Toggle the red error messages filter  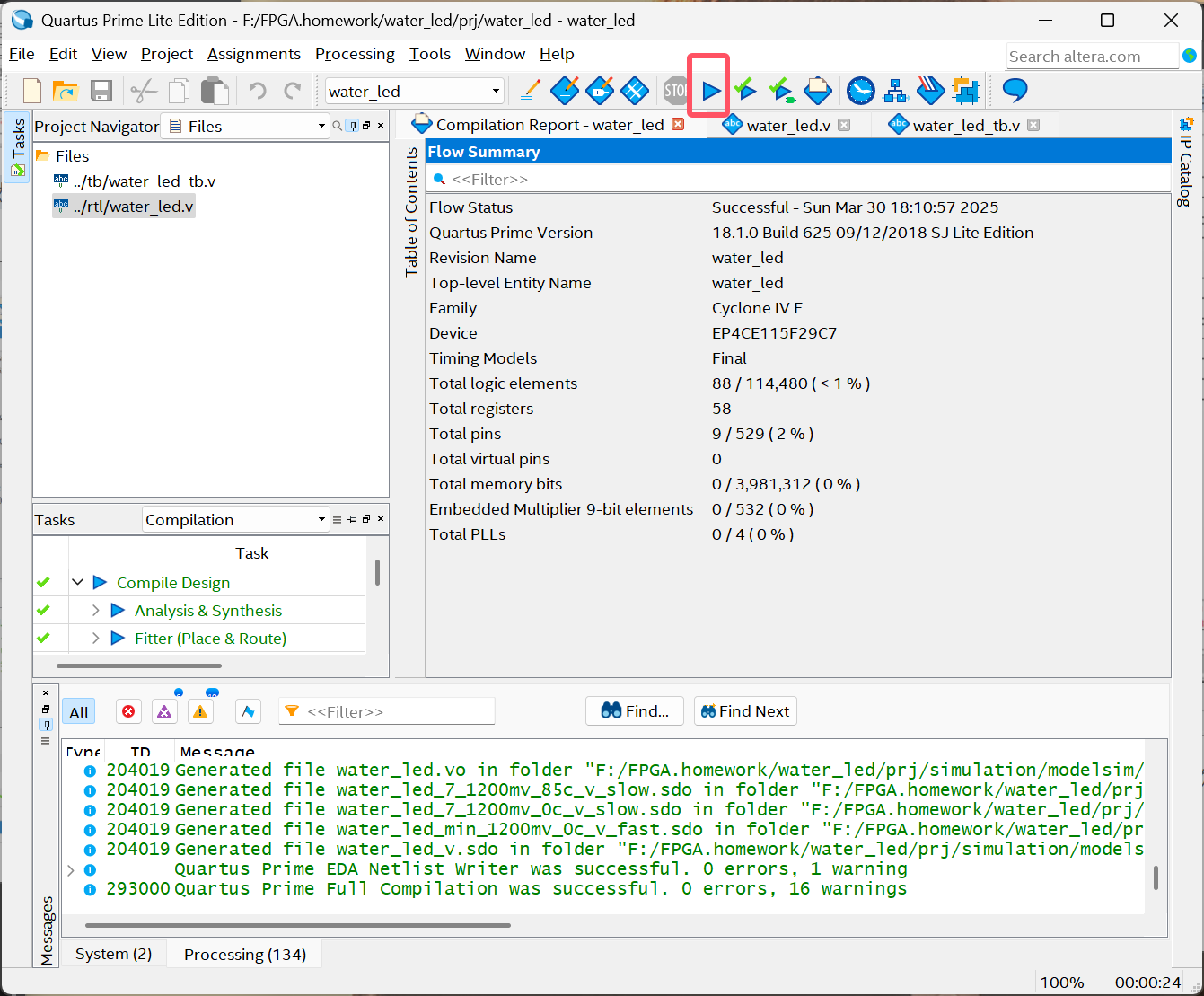point(128,711)
